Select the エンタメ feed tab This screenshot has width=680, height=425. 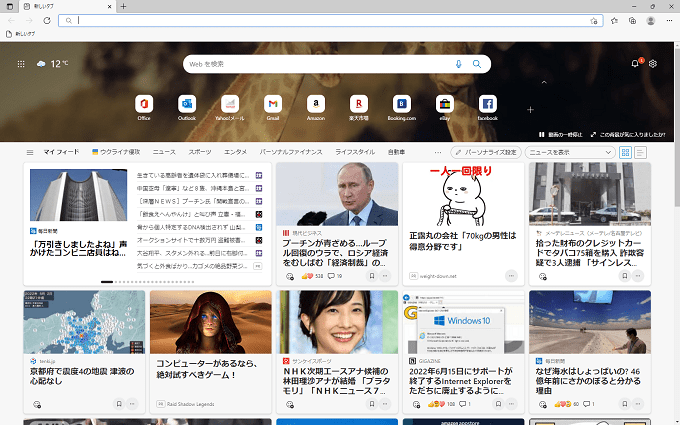[x=235, y=152]
